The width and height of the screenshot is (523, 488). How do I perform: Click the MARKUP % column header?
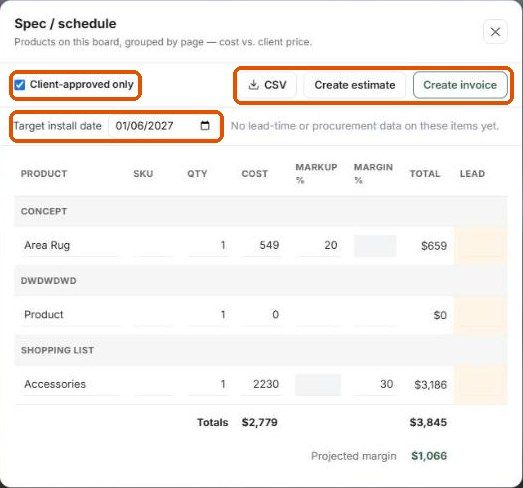(316, 174)
